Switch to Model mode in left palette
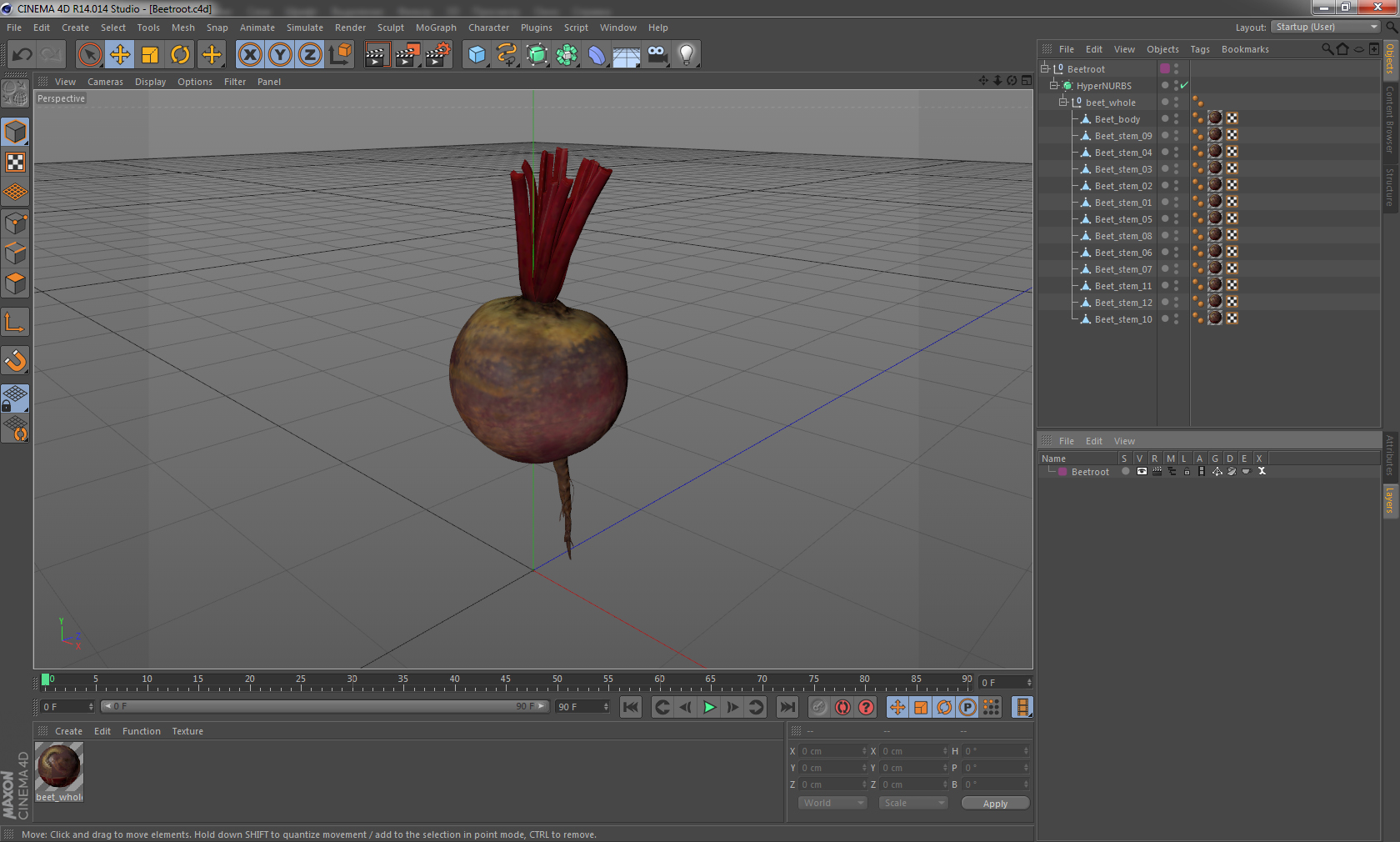This screenshot has width=1400, height=842. point(16,133)
